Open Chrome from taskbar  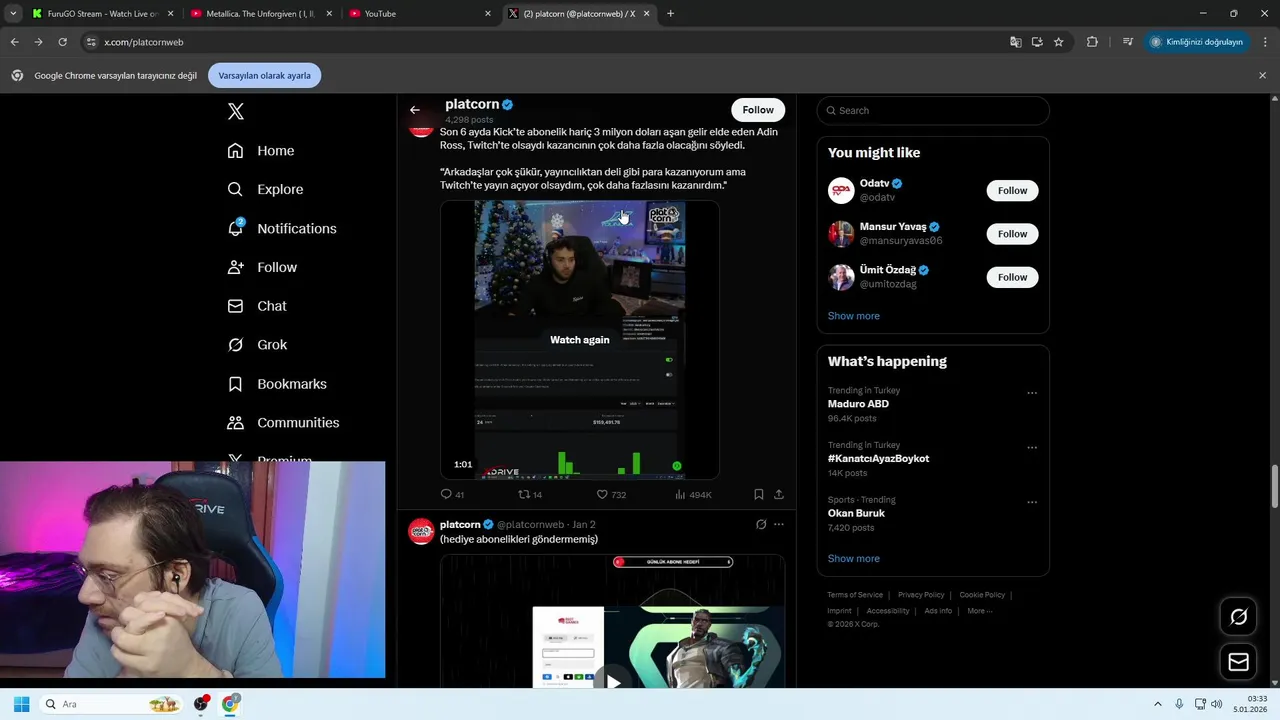[230, 704]
